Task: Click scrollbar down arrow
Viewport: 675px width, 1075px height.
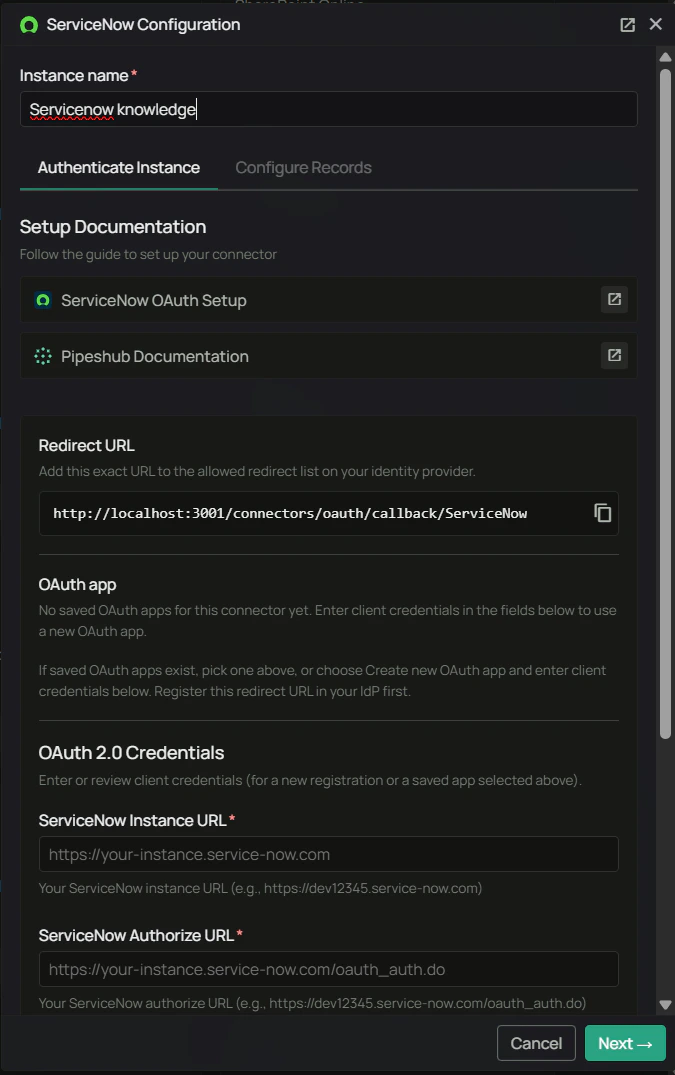Action: tap(665, 1005)
